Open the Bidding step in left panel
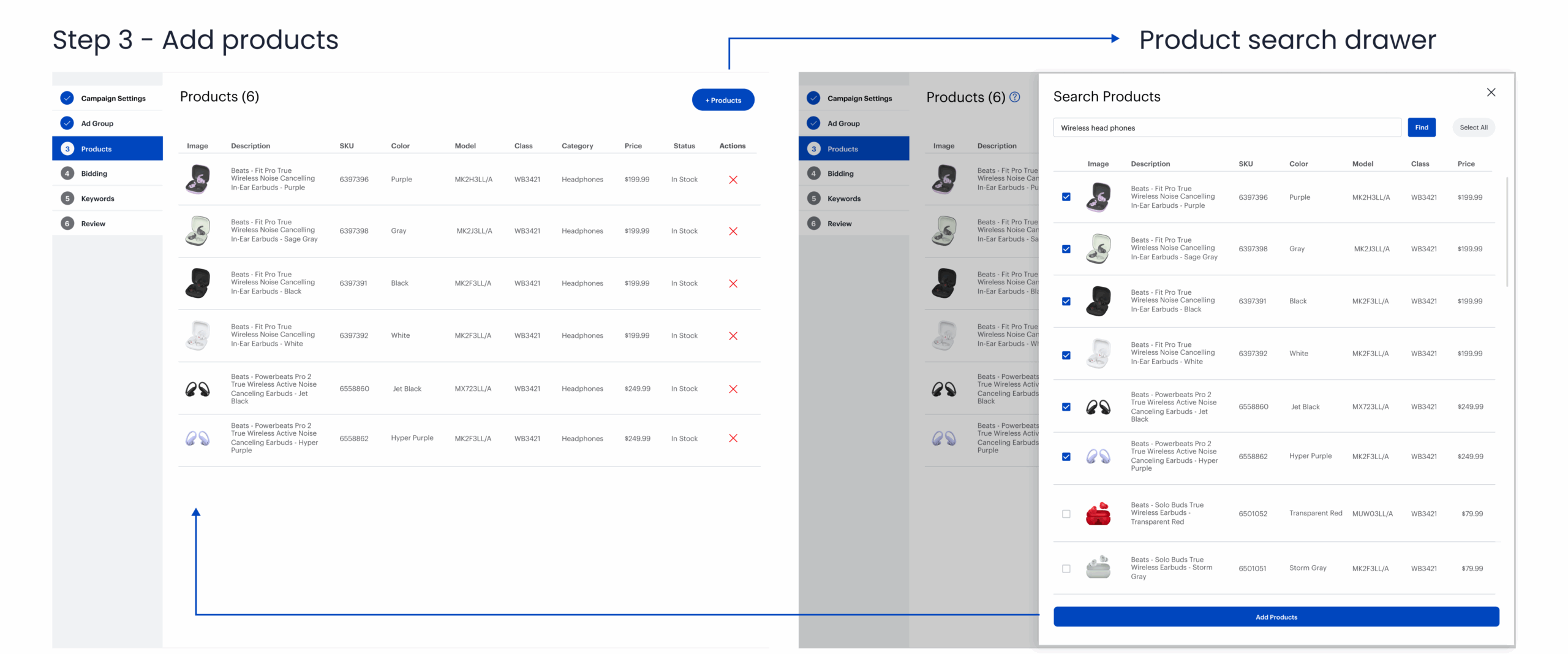The height and width of the screenshot is (654, 1568). [107, 173]
